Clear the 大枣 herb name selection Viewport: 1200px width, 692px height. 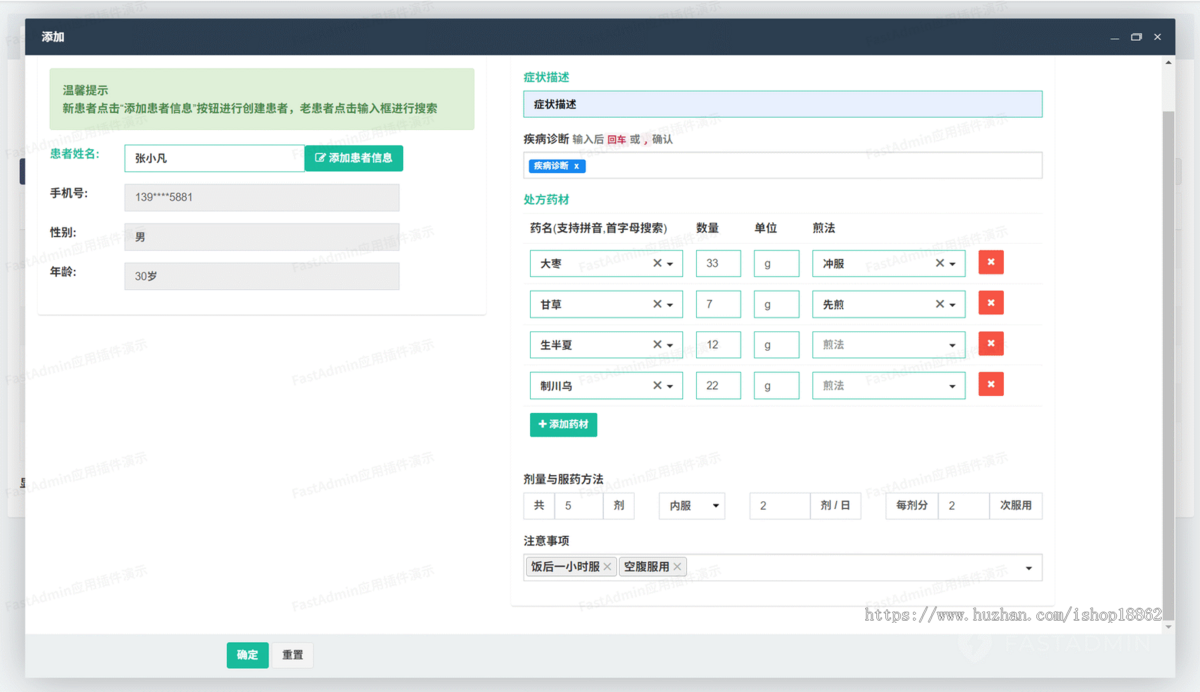click(657, 264)
